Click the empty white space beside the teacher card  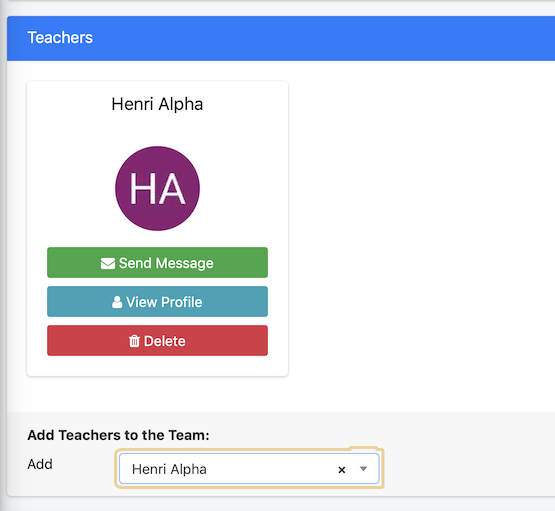pyautogui.click(x=421, y=226)
